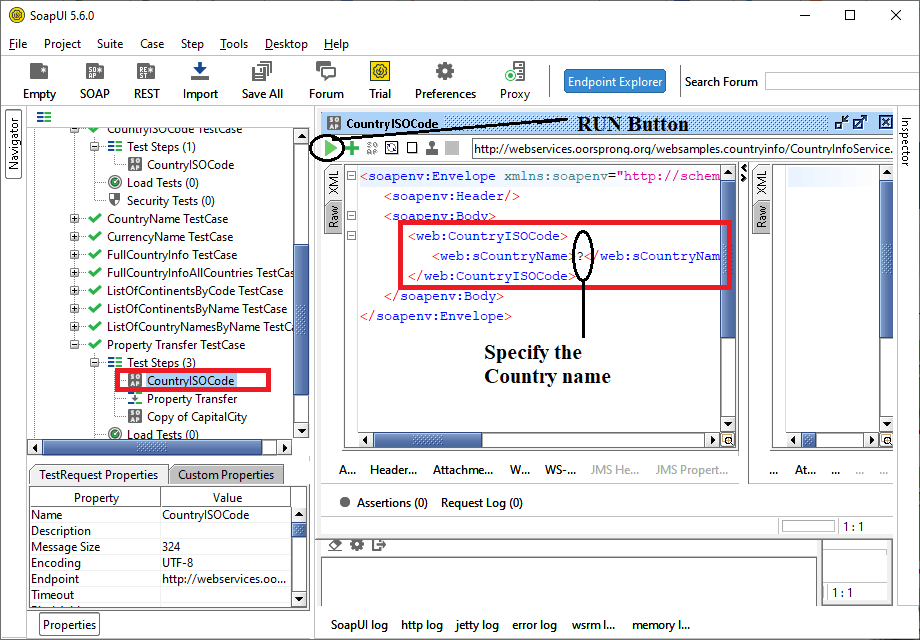Open the File menu
Image resolution: width=920 pixels, height=640 pixels.
pos(18,44)
